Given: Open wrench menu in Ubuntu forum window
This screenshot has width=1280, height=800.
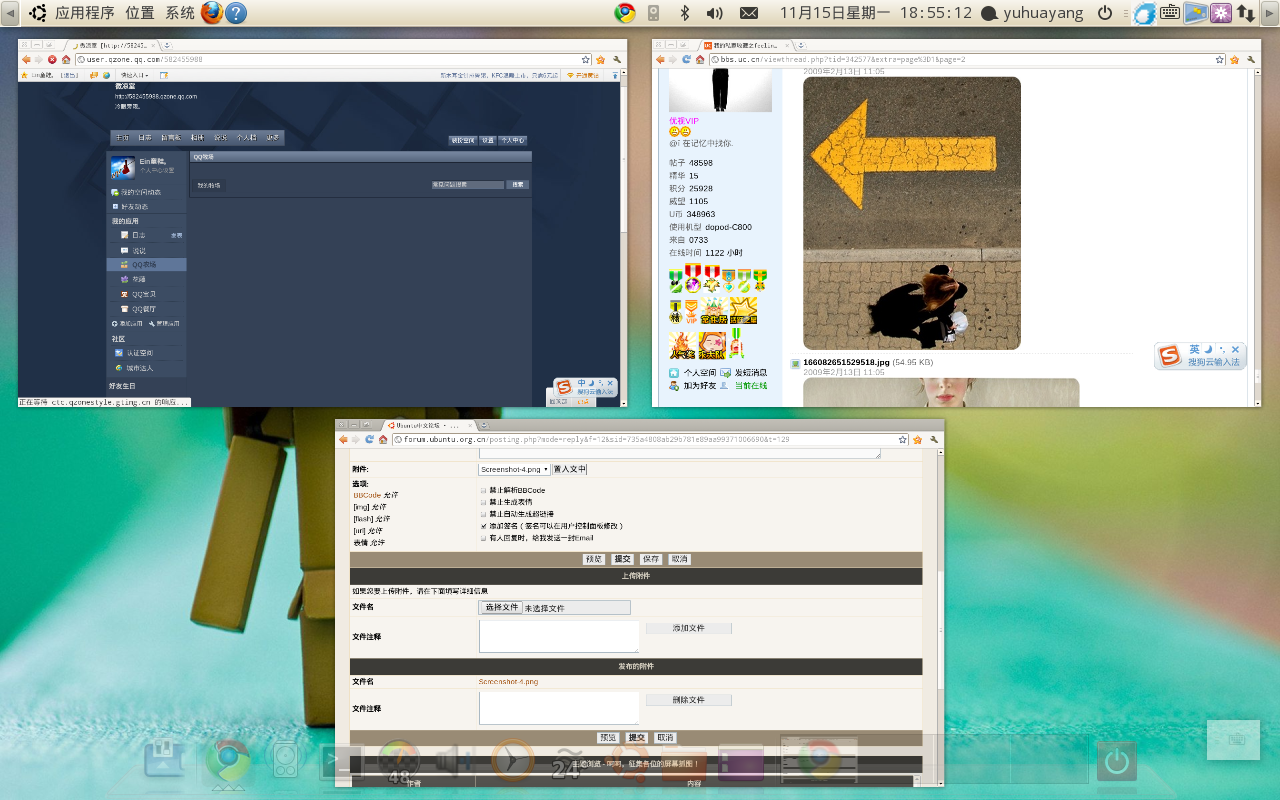Looking at the screenshot, I should pos(933,439).
